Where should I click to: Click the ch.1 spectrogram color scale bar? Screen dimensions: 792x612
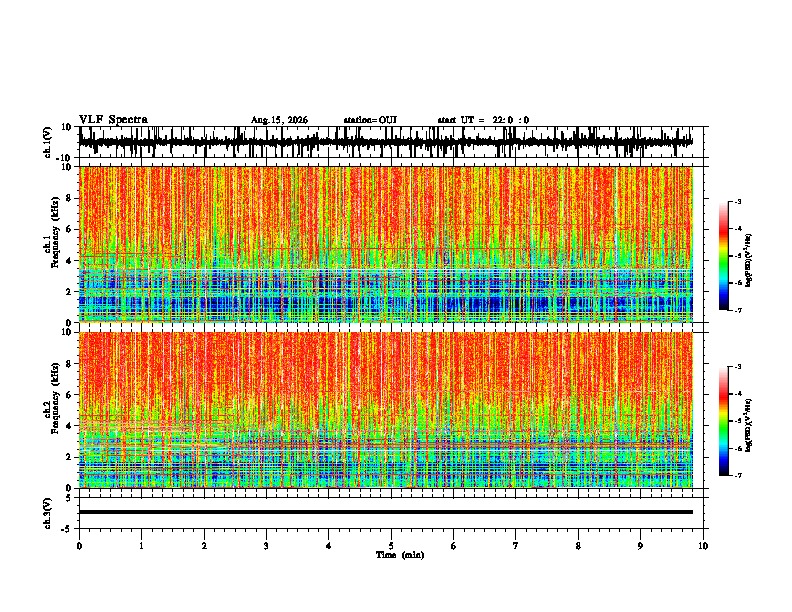coord(724,256)
